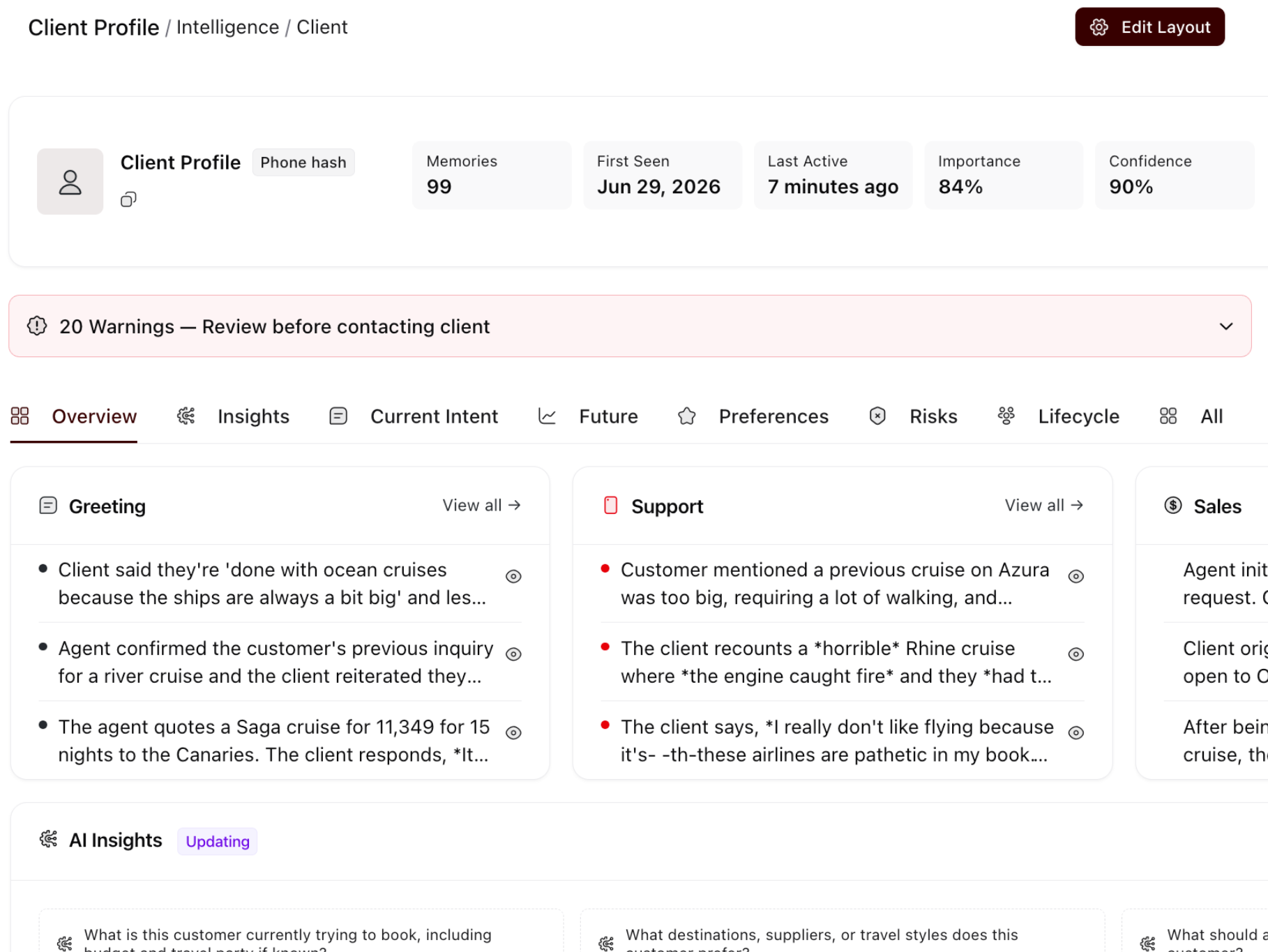
Task: Click the Risks tab shield icon
Action: (x=877, y=416)
